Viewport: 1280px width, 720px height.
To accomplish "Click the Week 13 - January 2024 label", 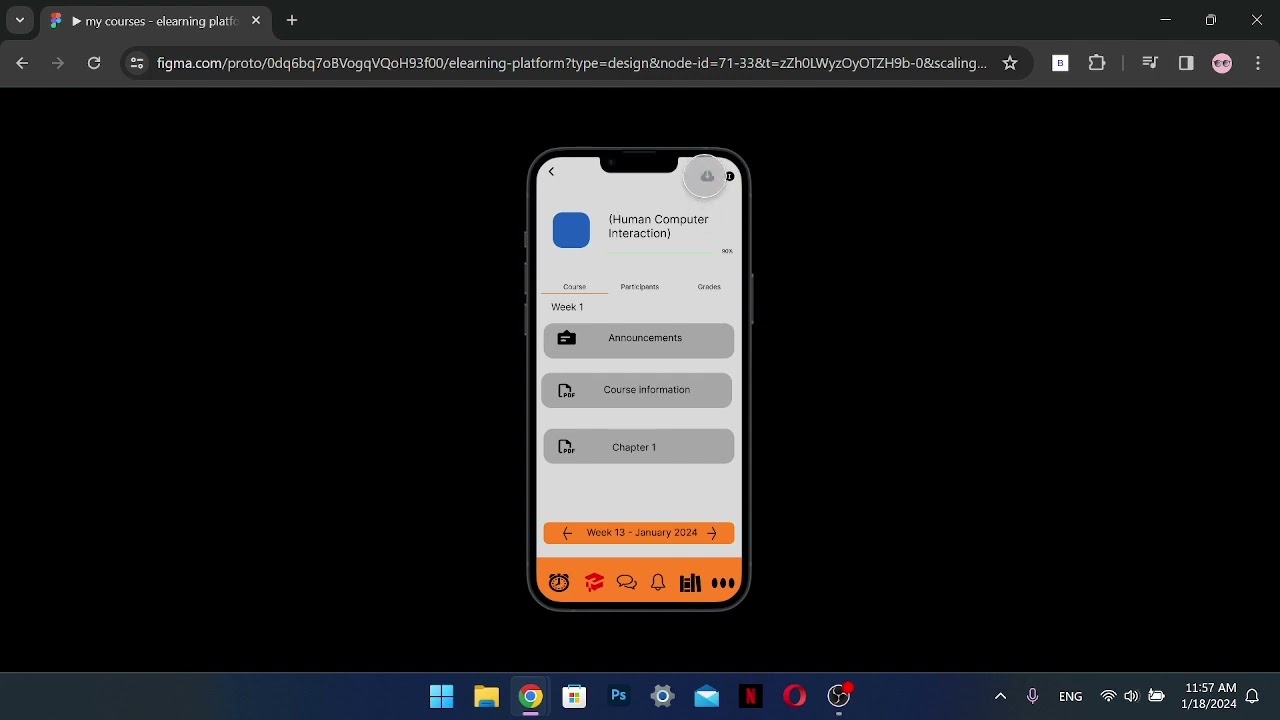I will (642, 533).
